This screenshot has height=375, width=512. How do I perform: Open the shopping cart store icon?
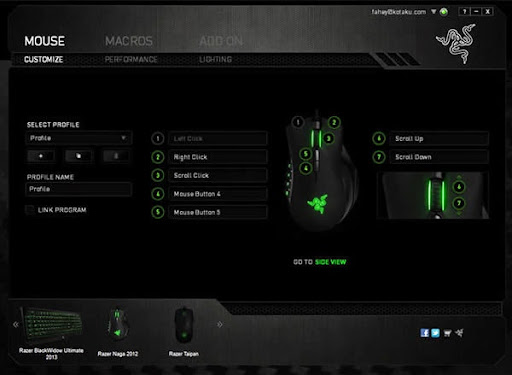[448, 333]
